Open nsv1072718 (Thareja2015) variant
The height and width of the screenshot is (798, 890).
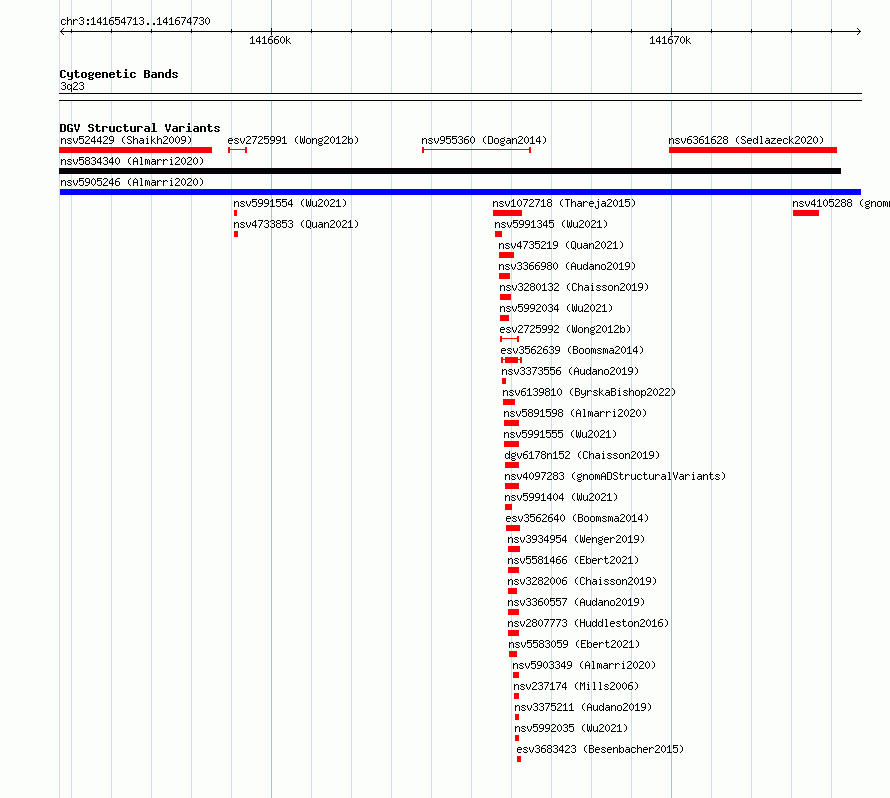pyautogui.click(x=564, y=203)
